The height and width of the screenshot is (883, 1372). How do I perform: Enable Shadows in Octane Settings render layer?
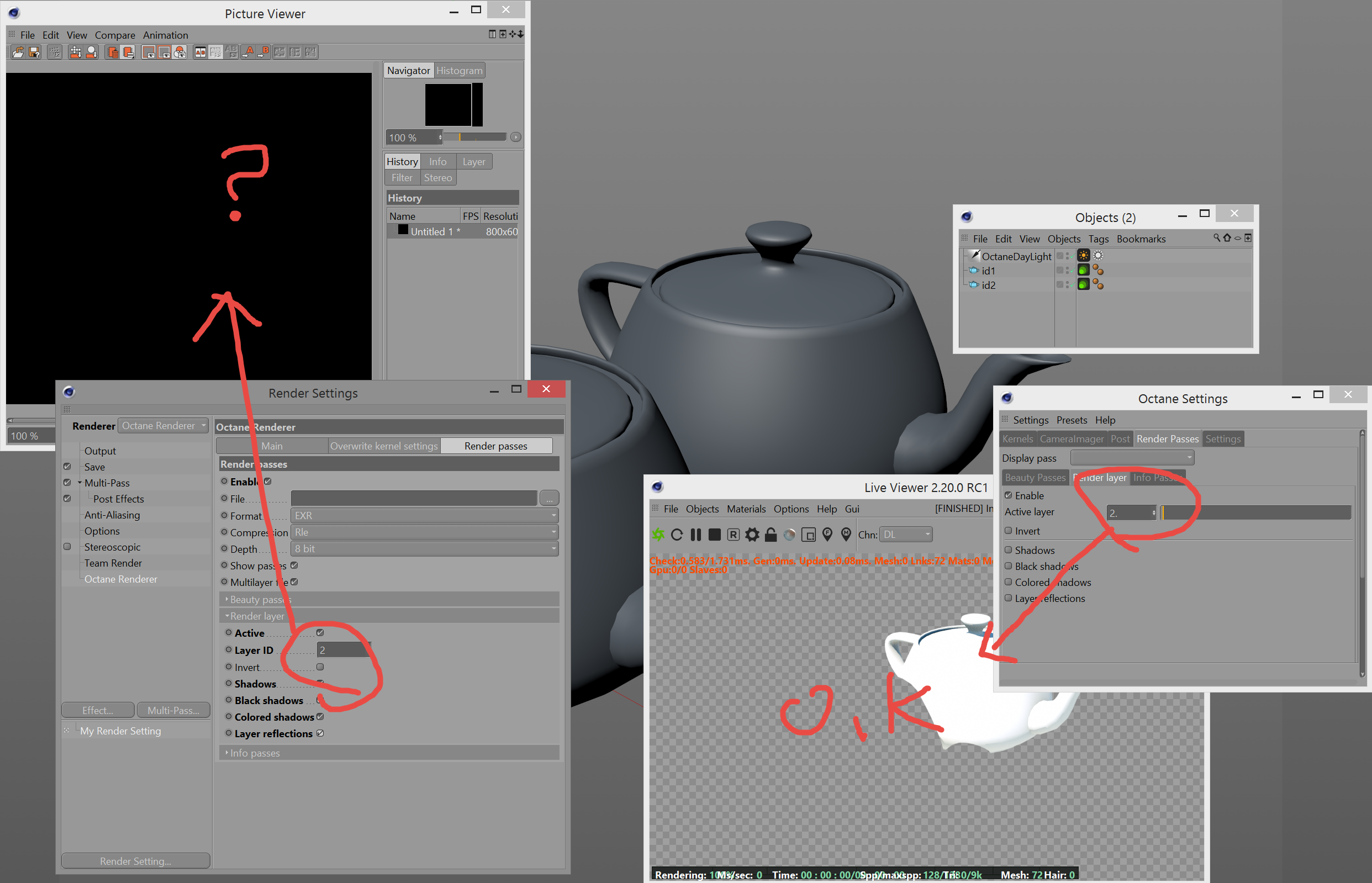[1009, 550]
